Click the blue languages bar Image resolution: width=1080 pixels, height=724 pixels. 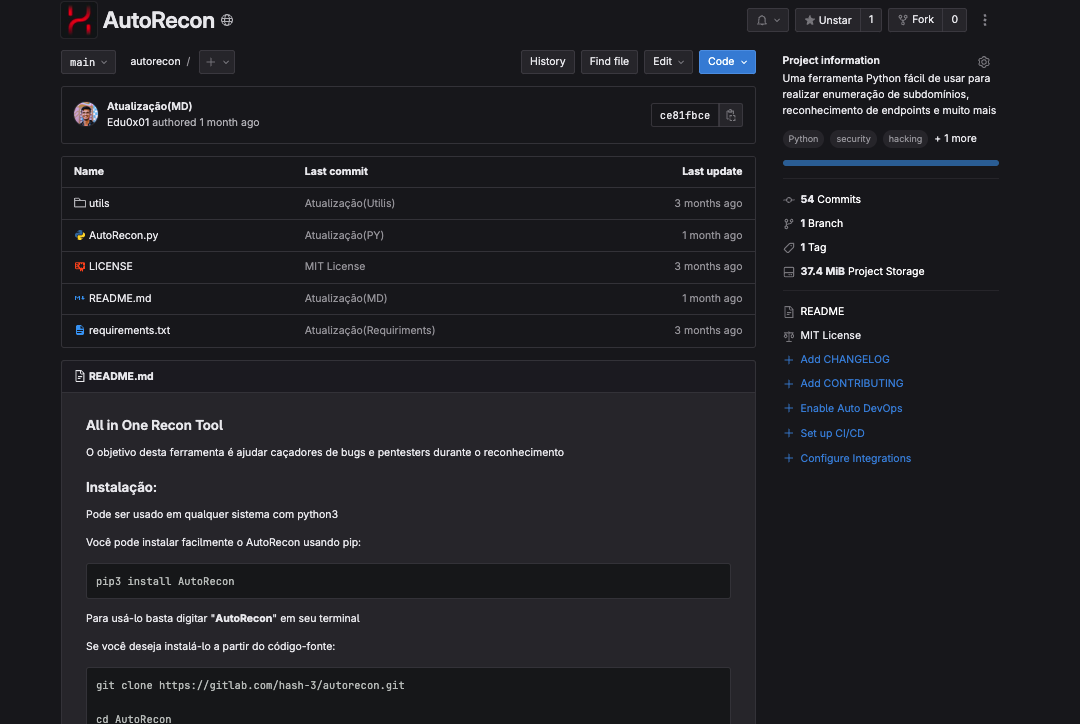890,162
